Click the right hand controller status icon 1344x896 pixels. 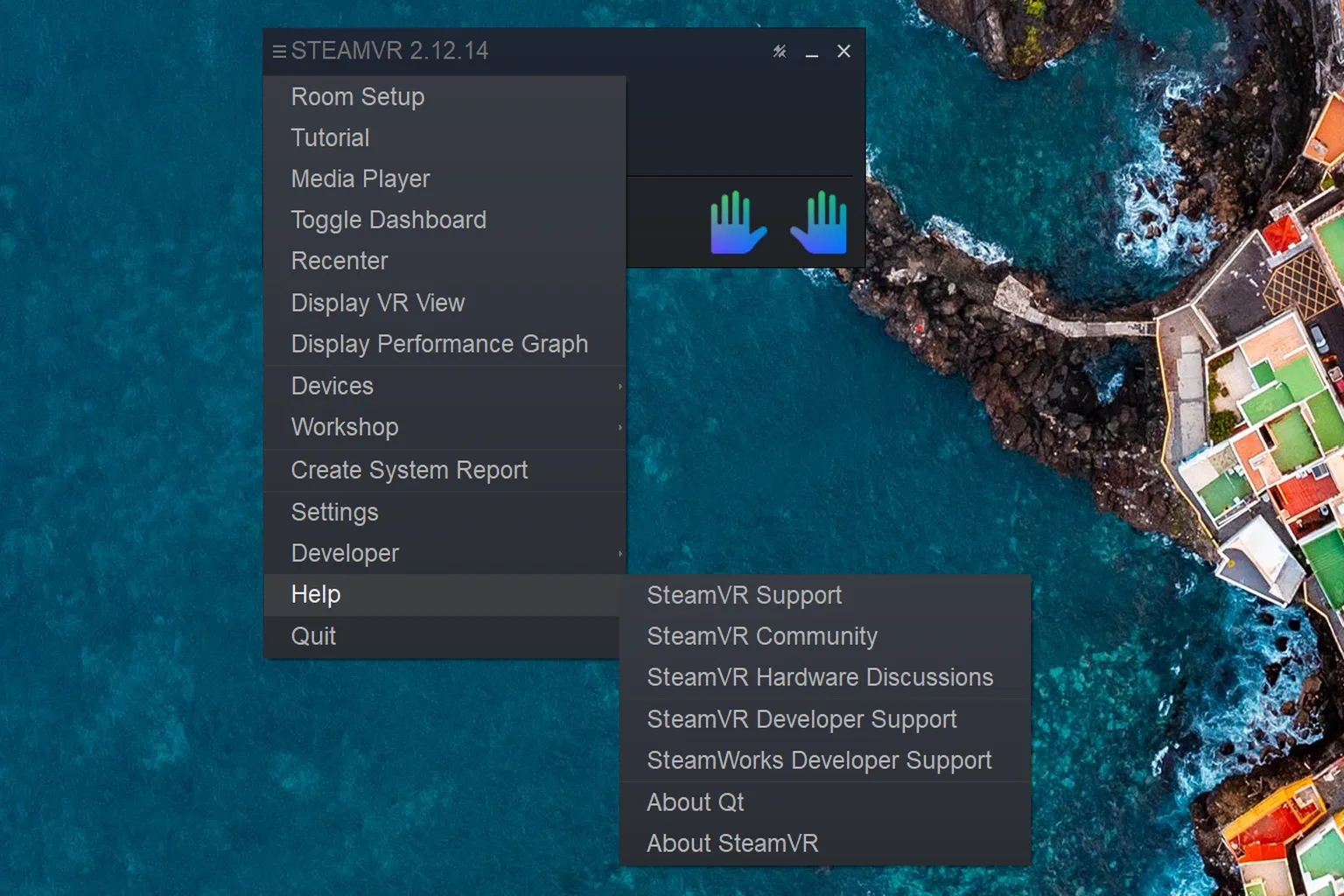point(819,222)
